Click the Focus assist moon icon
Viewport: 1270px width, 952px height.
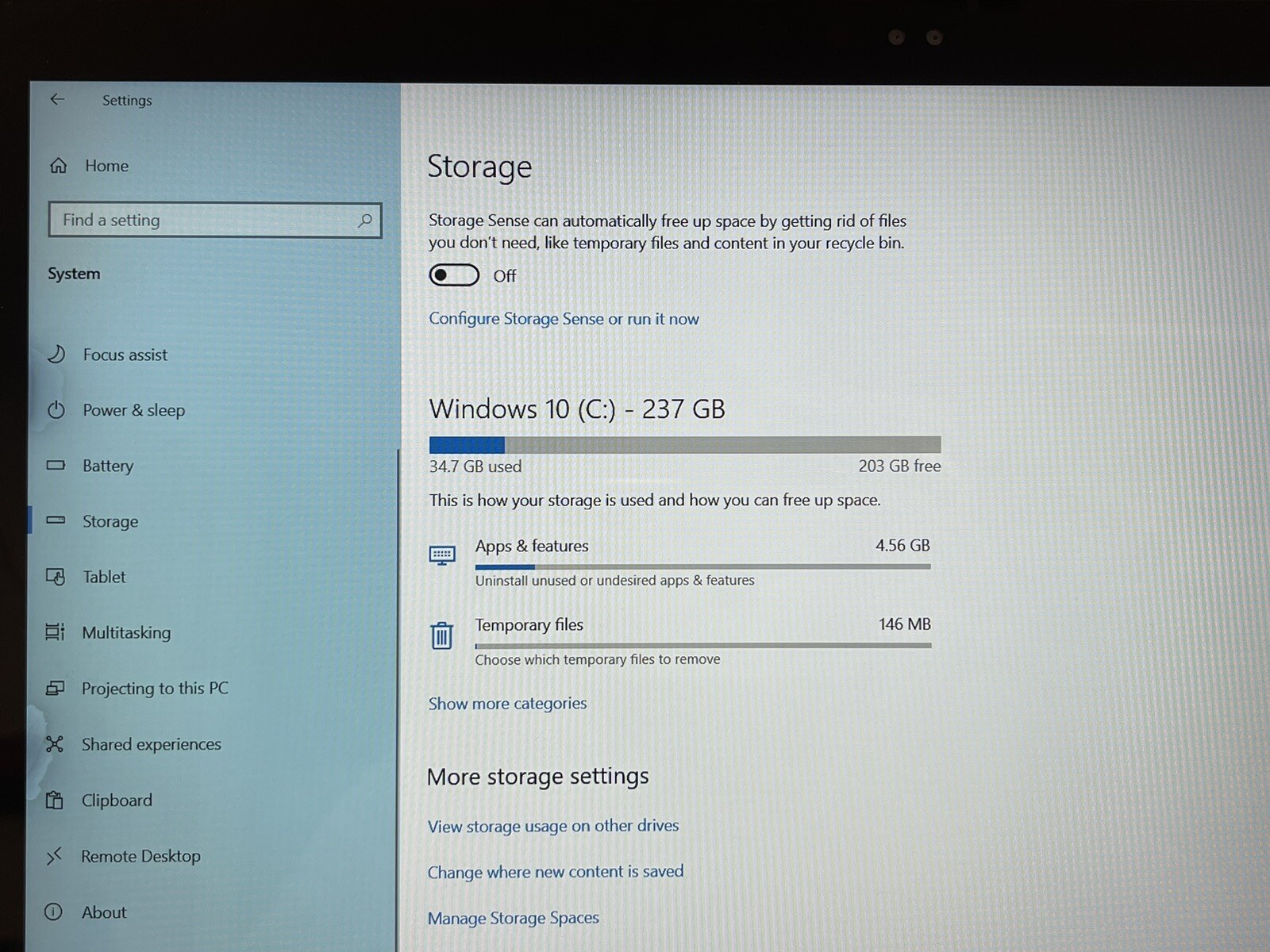coord(56,354)
